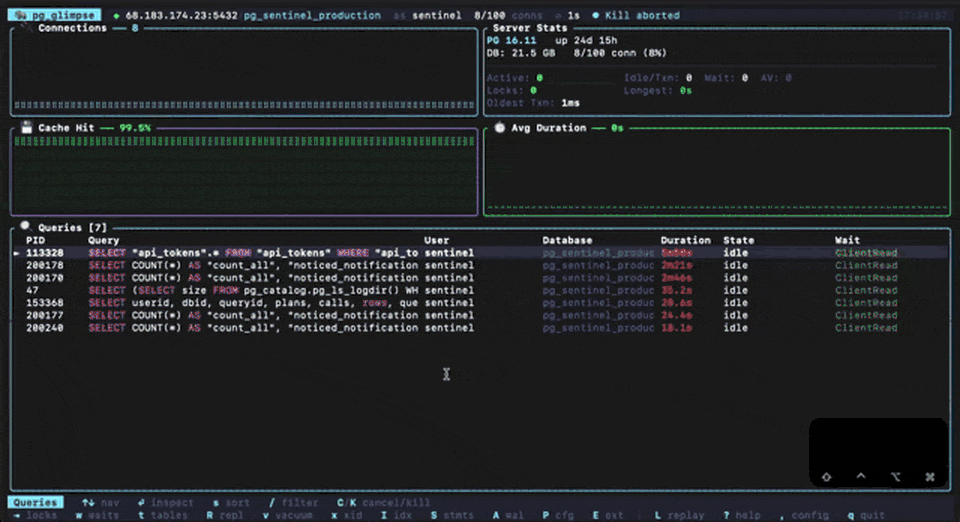The height and width of the screenshot is (522, 960).
Task: Click the Avg Duration stopwatch icon
Action: (500, 127)
